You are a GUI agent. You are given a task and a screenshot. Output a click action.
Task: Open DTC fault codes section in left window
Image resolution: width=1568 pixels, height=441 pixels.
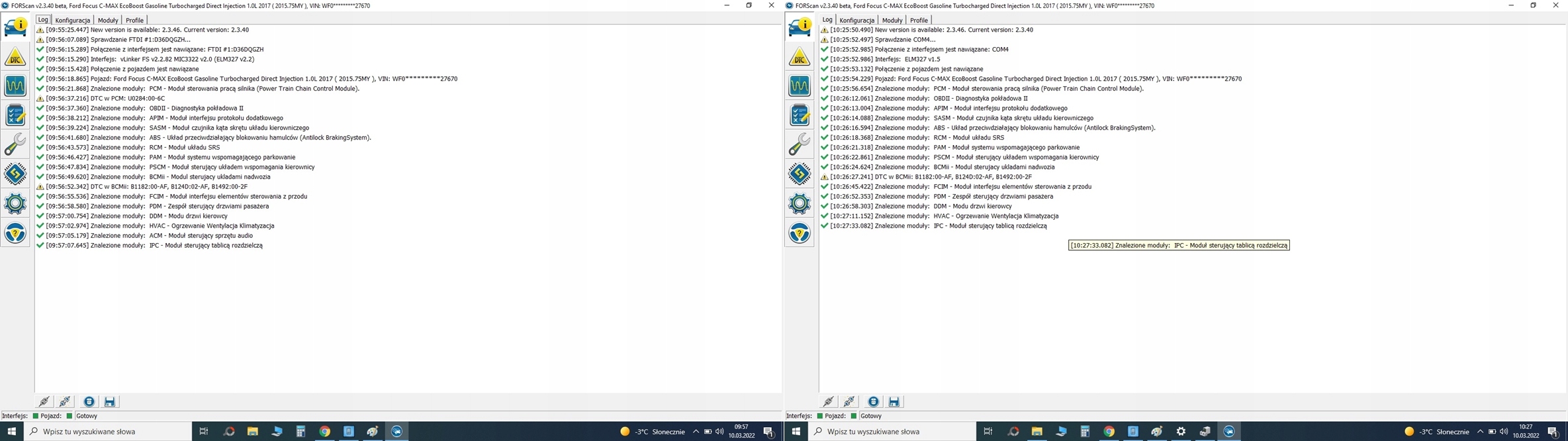pyautogui.click(x=15, y=57)
